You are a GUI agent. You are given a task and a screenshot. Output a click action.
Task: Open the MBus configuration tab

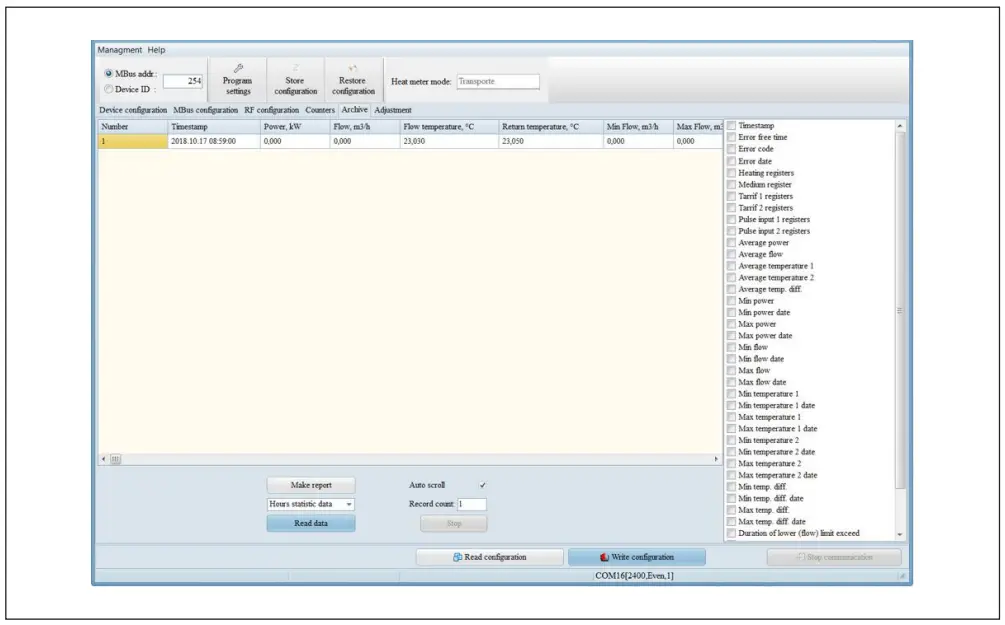(x=205, y=110)
